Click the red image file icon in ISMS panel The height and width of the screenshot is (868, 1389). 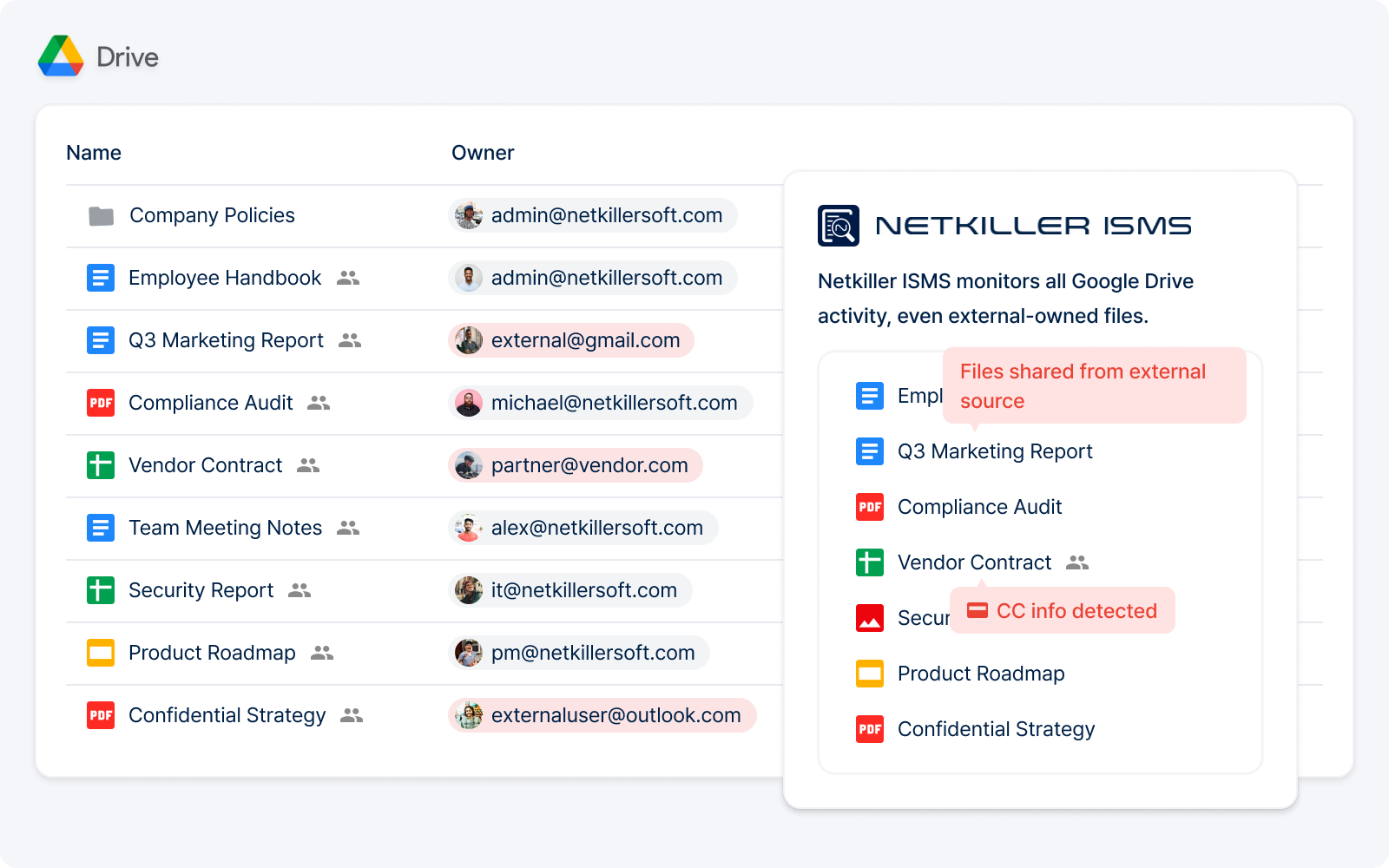pos(869,618)
